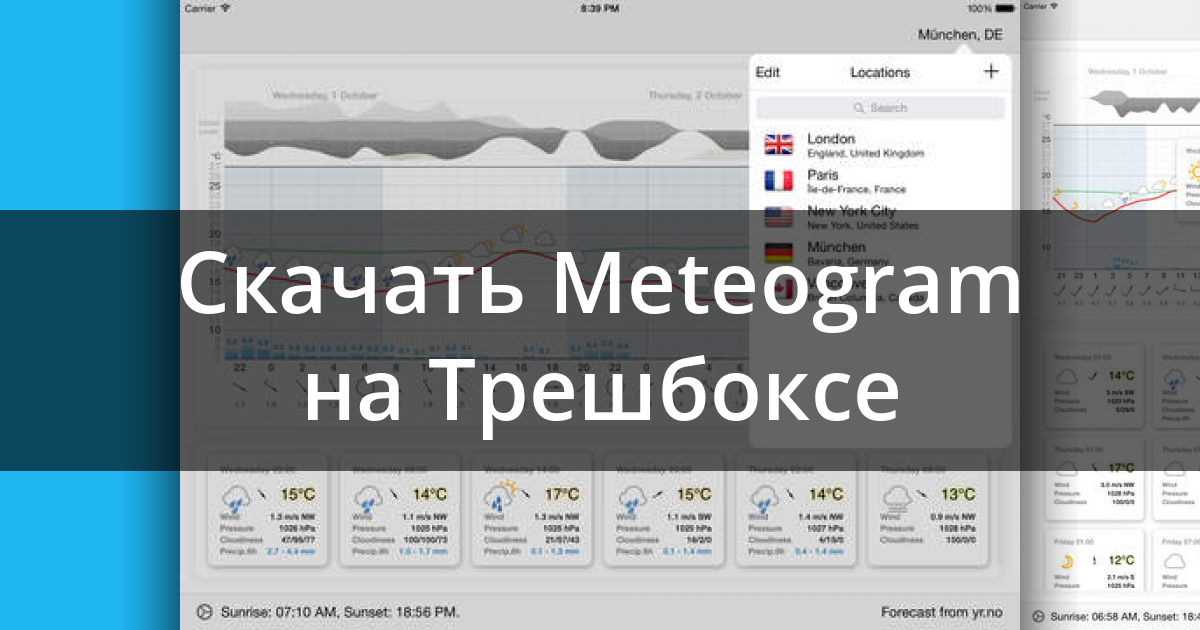
Task: Select London from the locations list
Action: point(880,145)
